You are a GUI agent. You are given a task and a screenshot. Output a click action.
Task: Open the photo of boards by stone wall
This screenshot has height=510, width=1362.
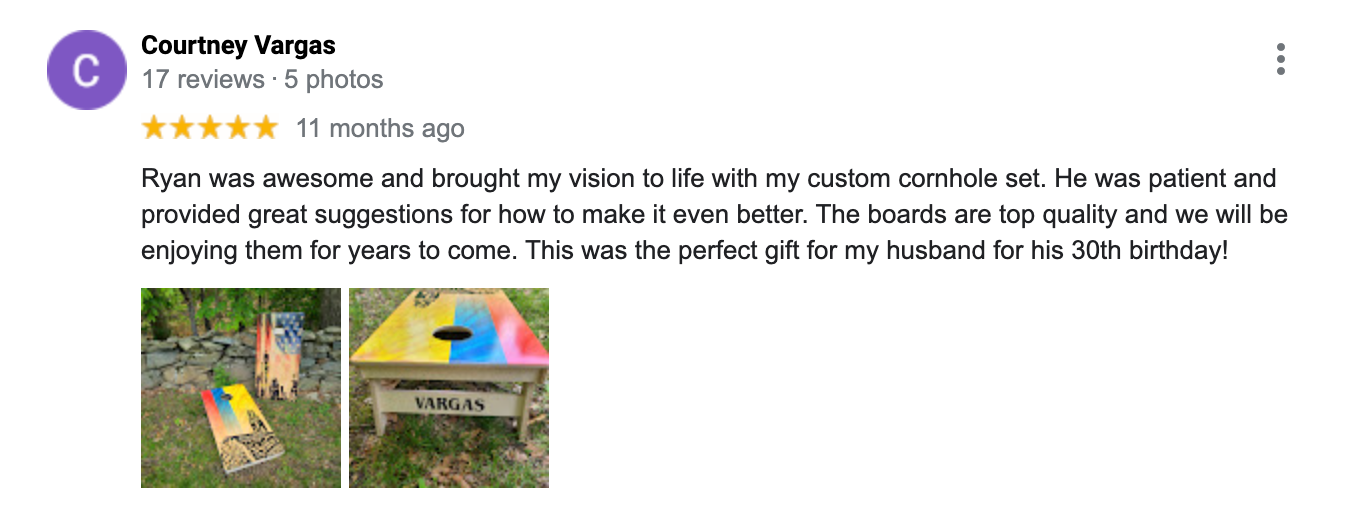(x=240, y=388)
